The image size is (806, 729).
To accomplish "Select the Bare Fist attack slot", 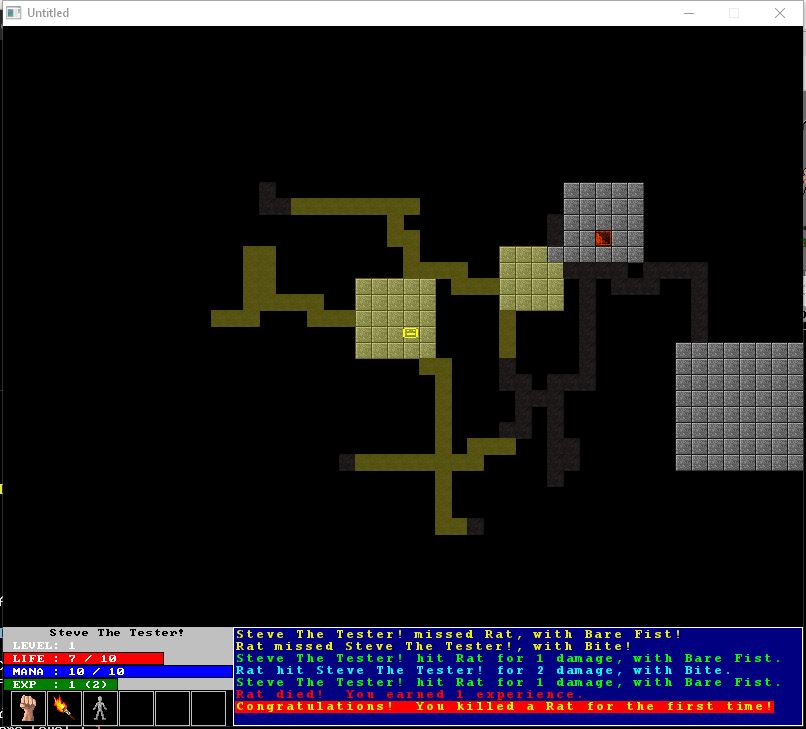I will click(29, 708).
